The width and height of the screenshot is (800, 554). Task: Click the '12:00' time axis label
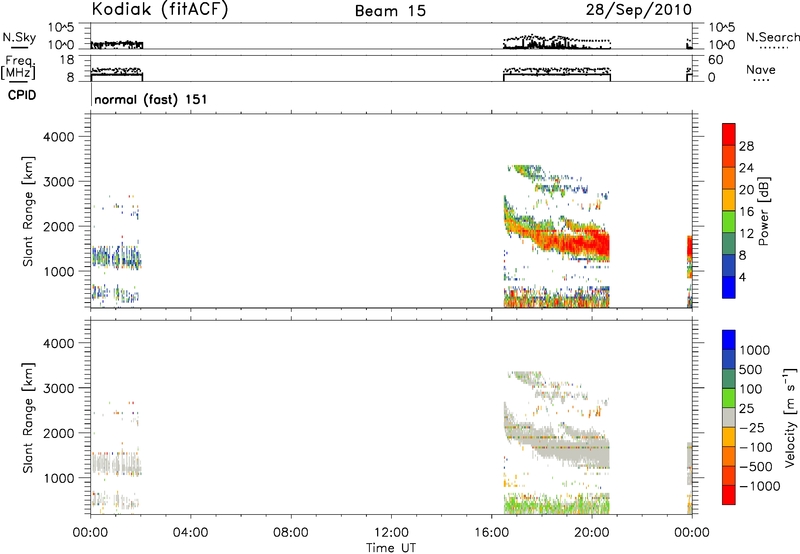(391, 533)
